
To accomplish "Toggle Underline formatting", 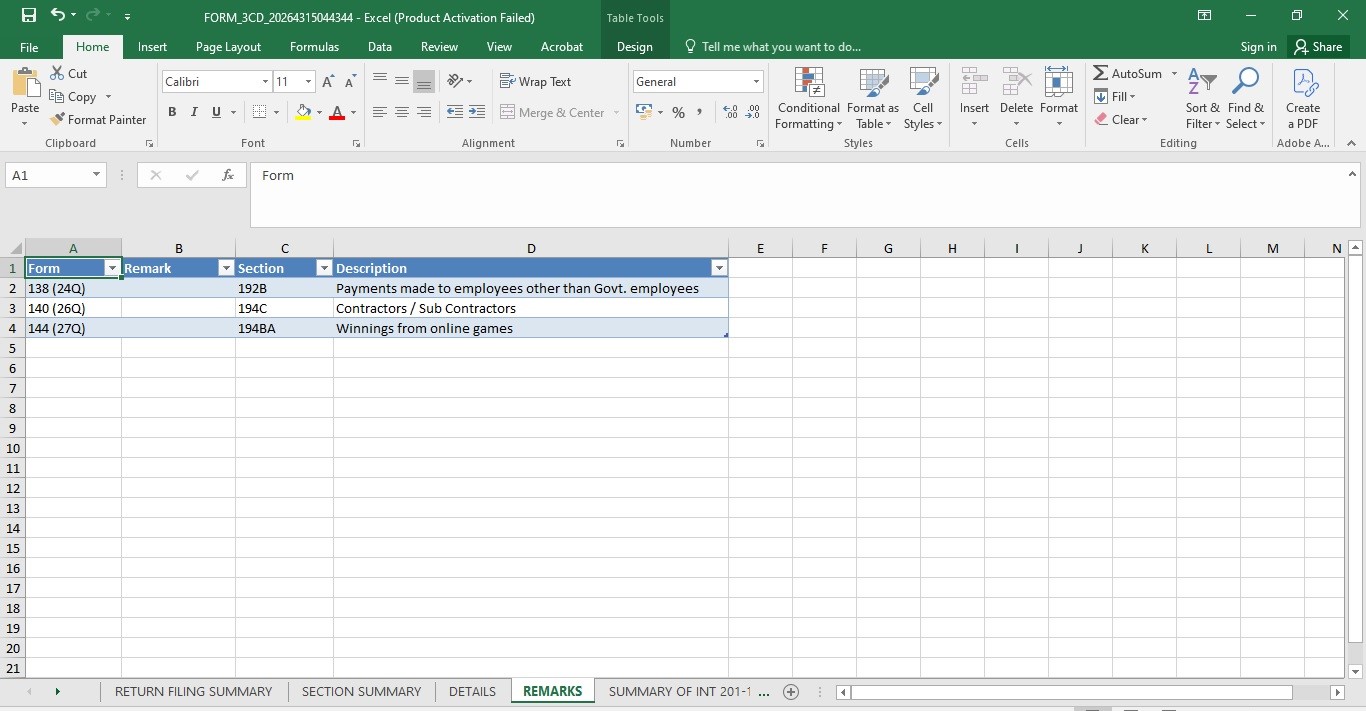I will 217,112.
